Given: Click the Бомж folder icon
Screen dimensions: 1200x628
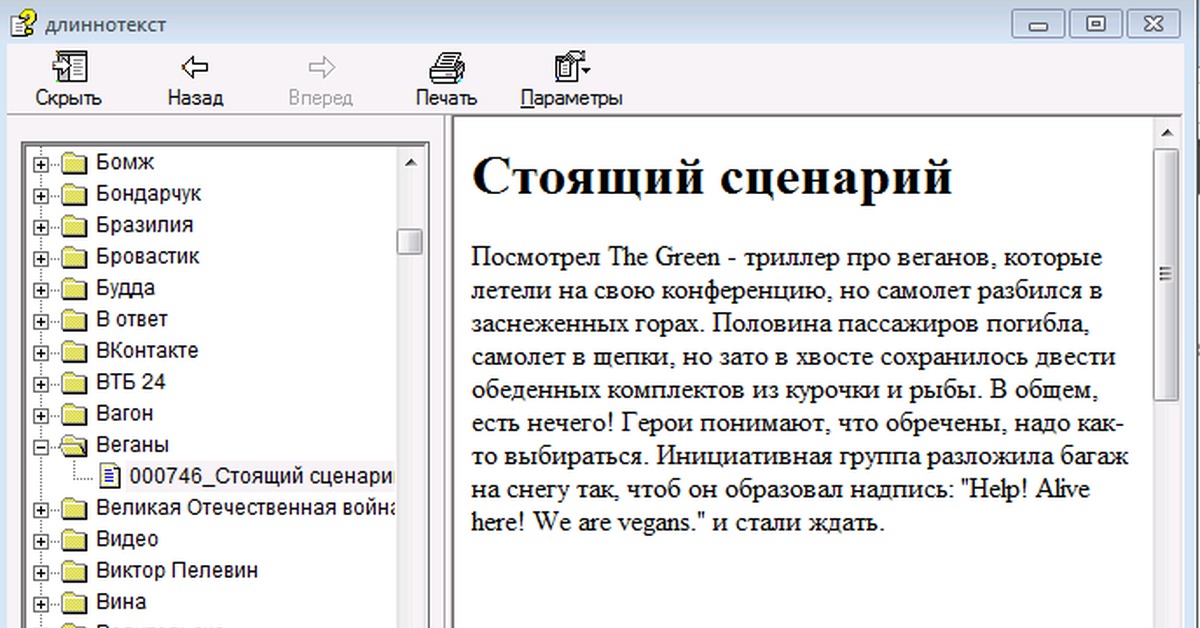Looking at the screenshot, I should coord(74,163).
